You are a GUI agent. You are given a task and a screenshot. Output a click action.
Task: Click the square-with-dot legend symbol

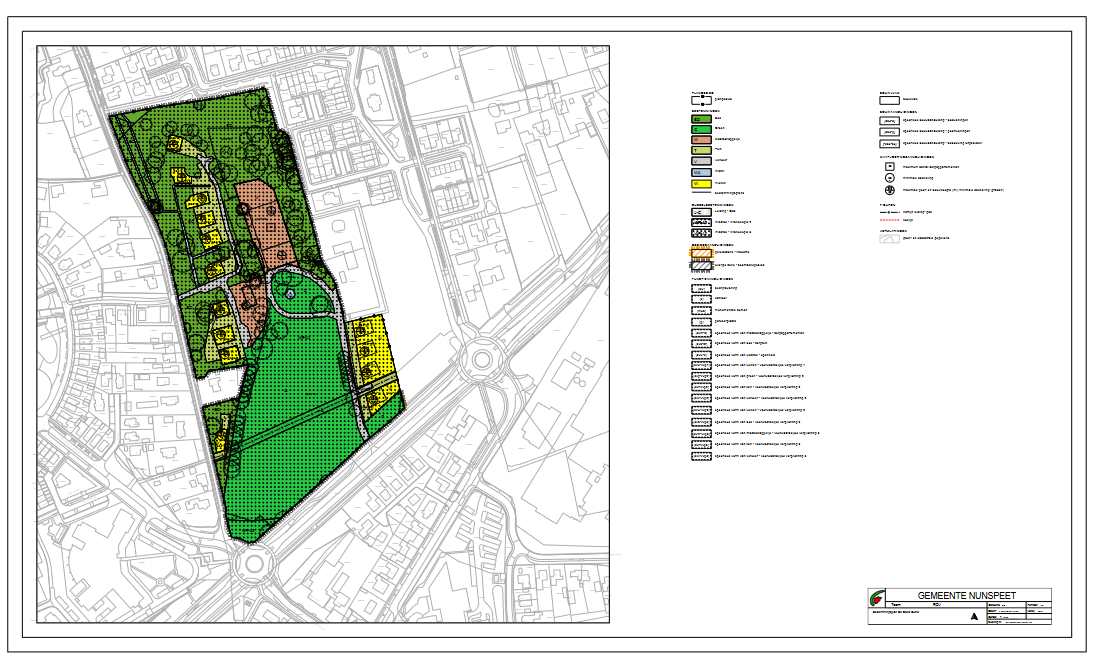click(x=888, y=166)
